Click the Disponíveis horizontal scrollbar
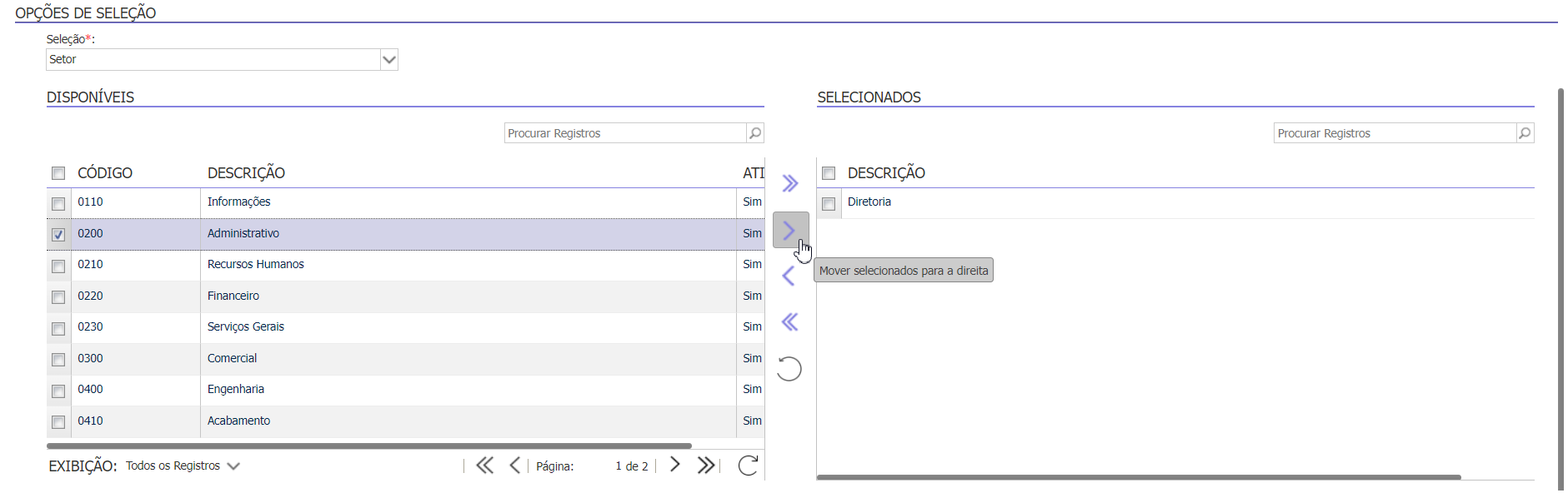The image size is (1568, 493). click(369, 446)
